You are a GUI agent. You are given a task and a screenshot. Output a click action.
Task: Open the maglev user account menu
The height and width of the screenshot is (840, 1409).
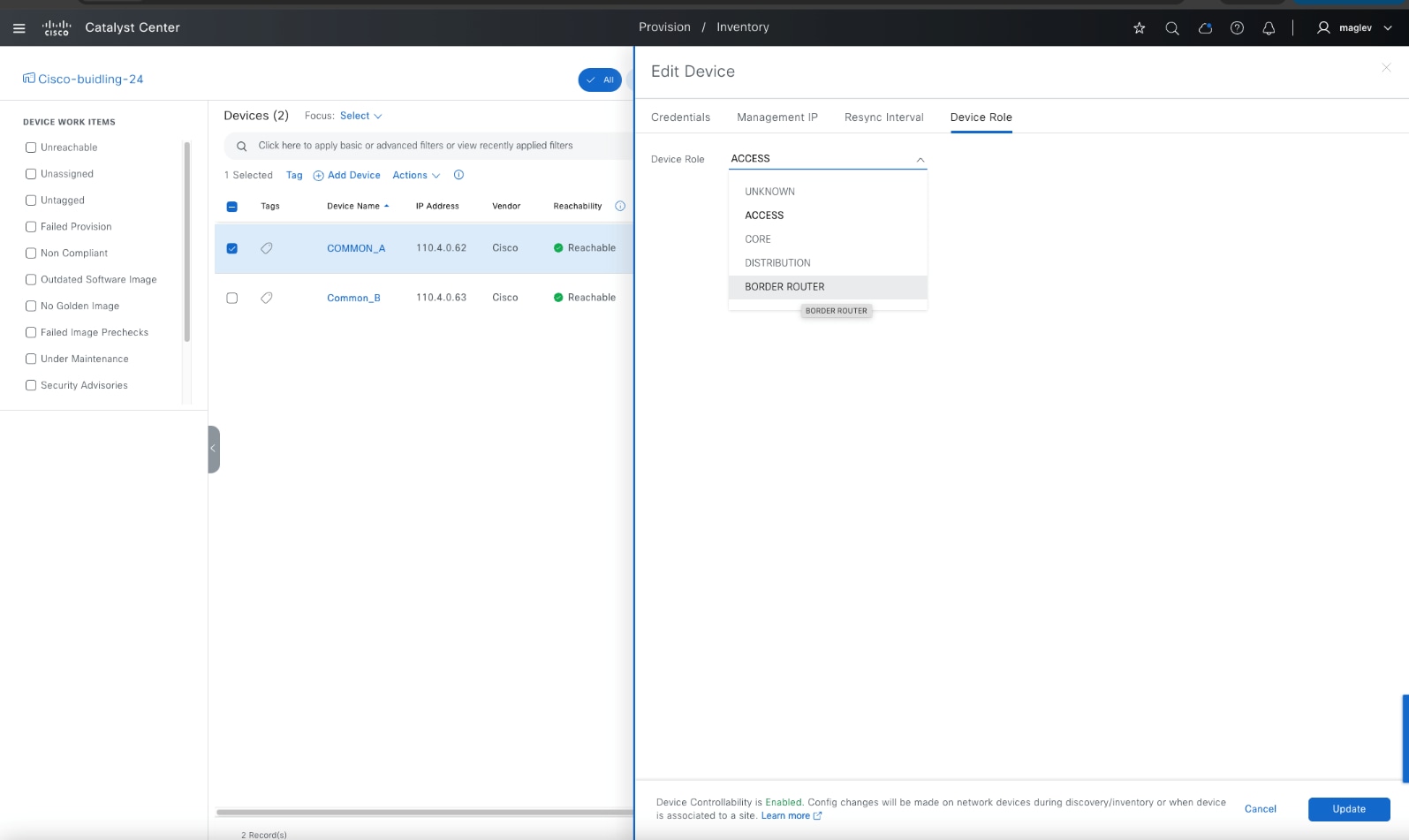click(x=1354, y=28)
